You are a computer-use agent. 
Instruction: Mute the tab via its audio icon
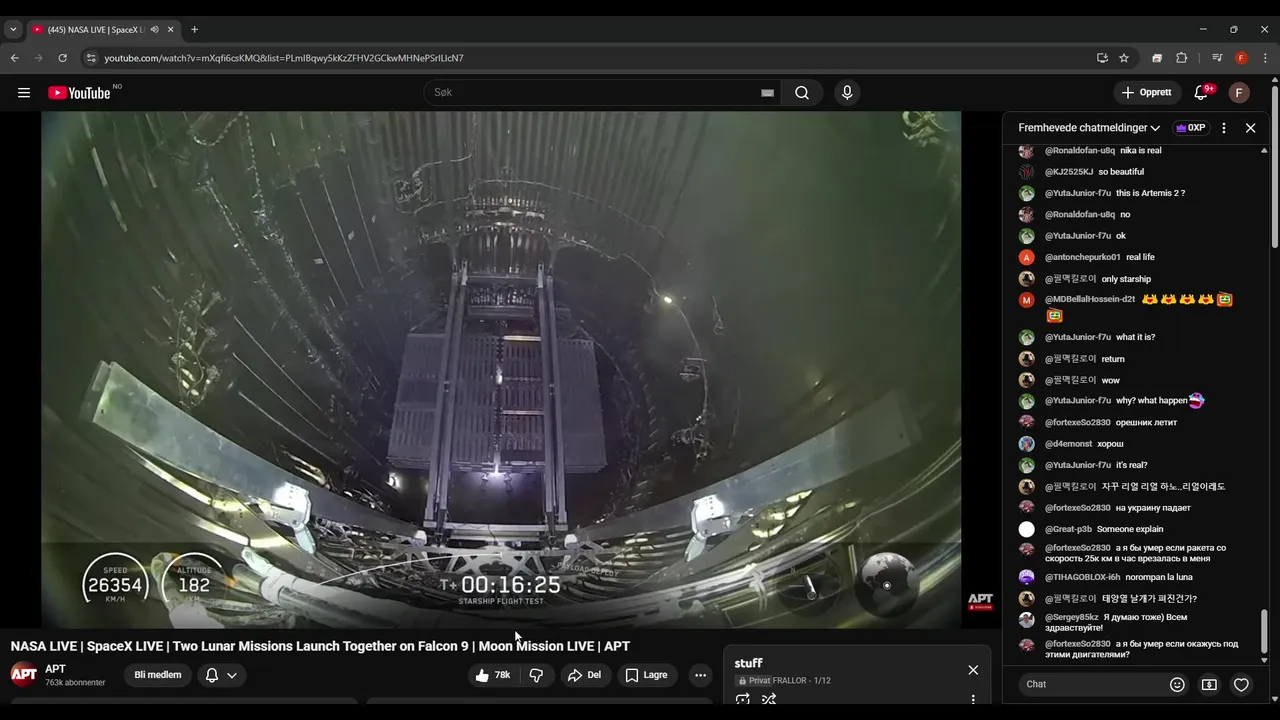pos(154,30)
